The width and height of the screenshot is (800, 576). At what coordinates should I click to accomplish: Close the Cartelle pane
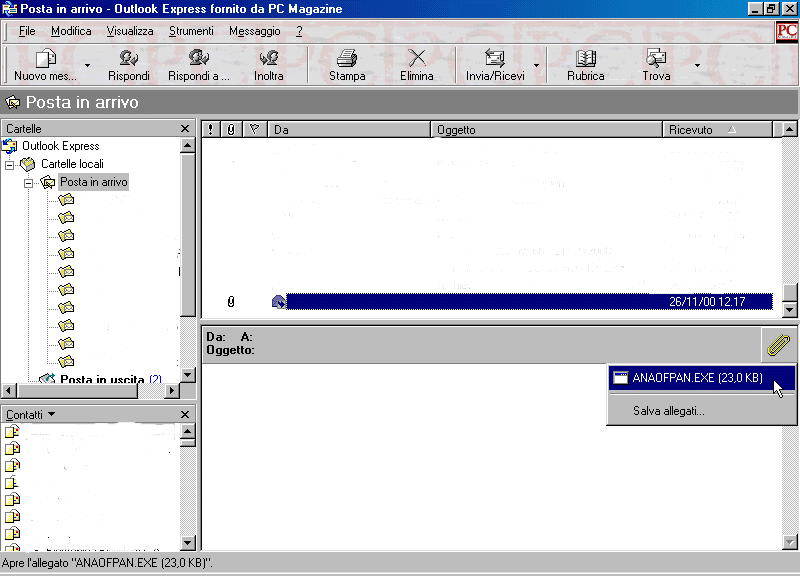pos(185,129)
